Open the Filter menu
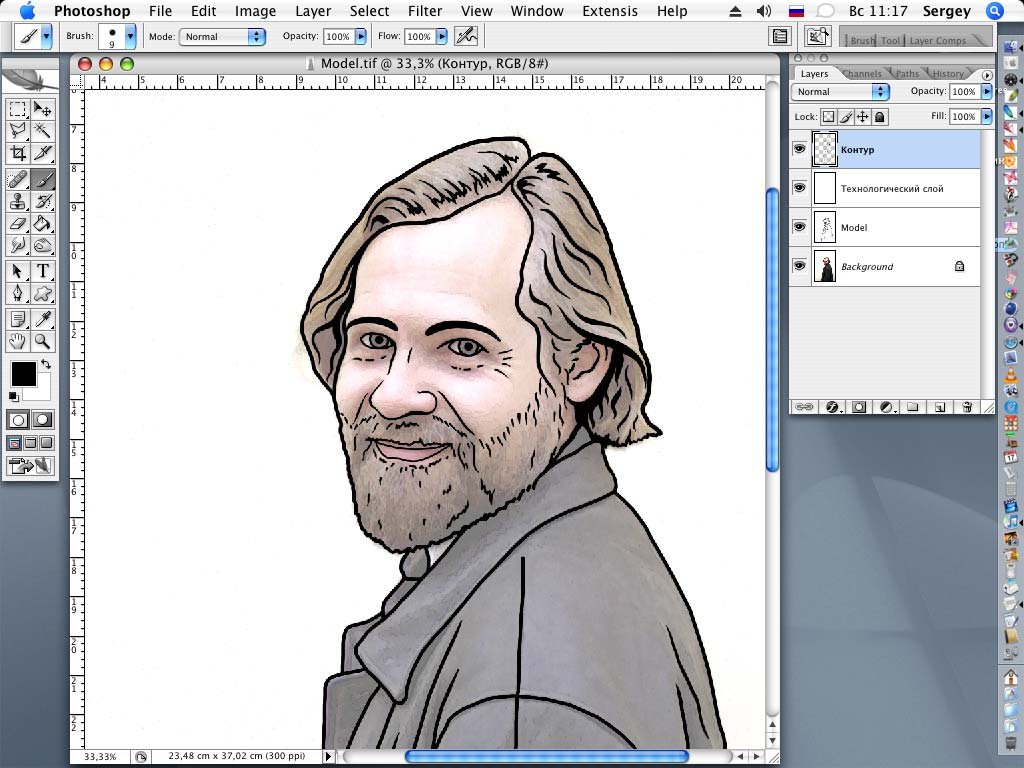Screen dimensions: 1024x768 tap(425, 11)
